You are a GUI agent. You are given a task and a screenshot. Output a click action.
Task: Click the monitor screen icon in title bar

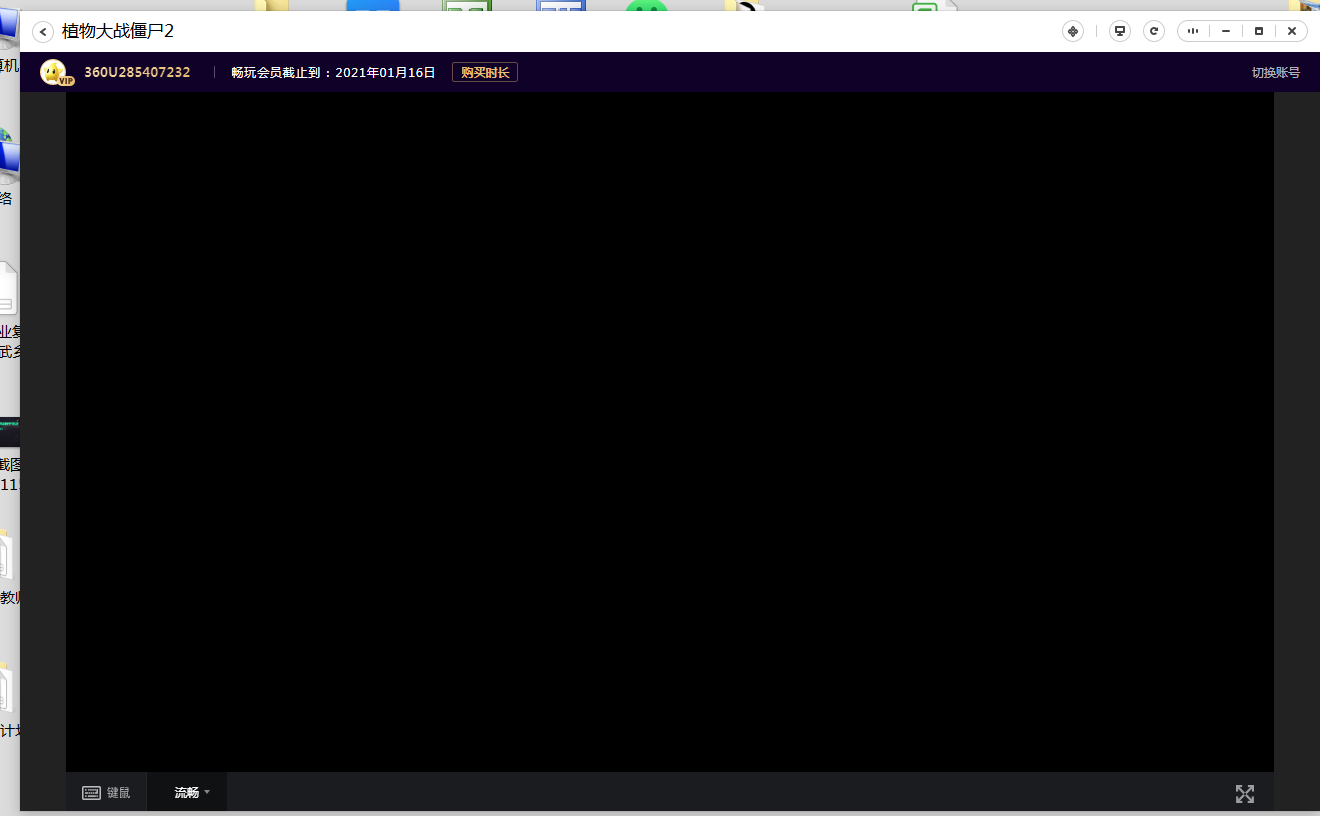click(x=1121, y=31)
